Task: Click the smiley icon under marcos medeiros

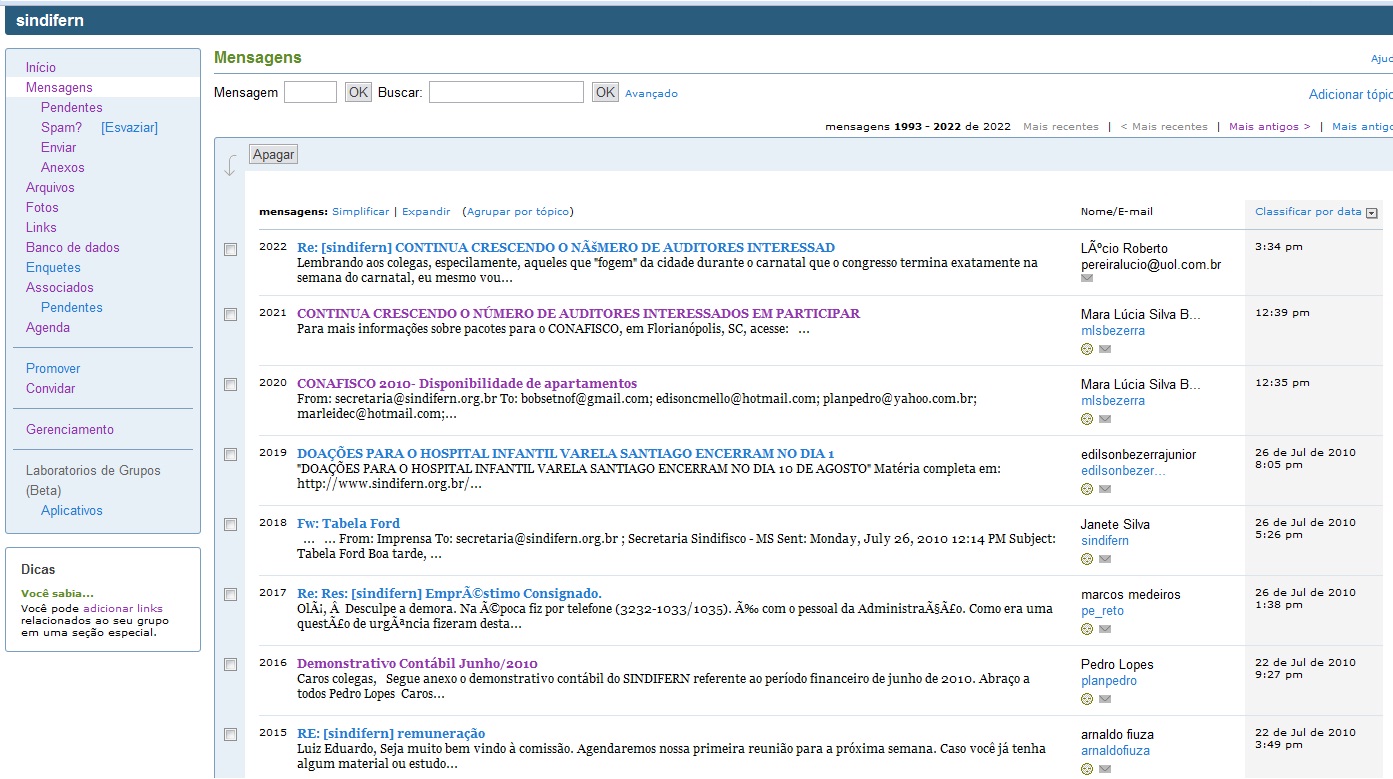Action: coord(1087,629)
